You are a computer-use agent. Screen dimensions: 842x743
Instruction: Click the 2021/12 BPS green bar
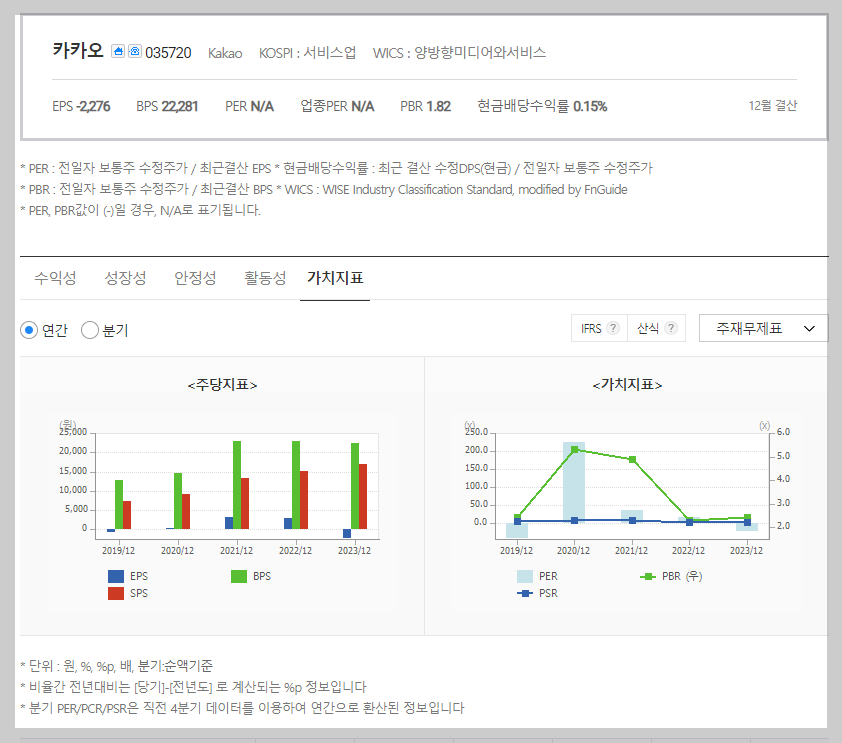237,485
